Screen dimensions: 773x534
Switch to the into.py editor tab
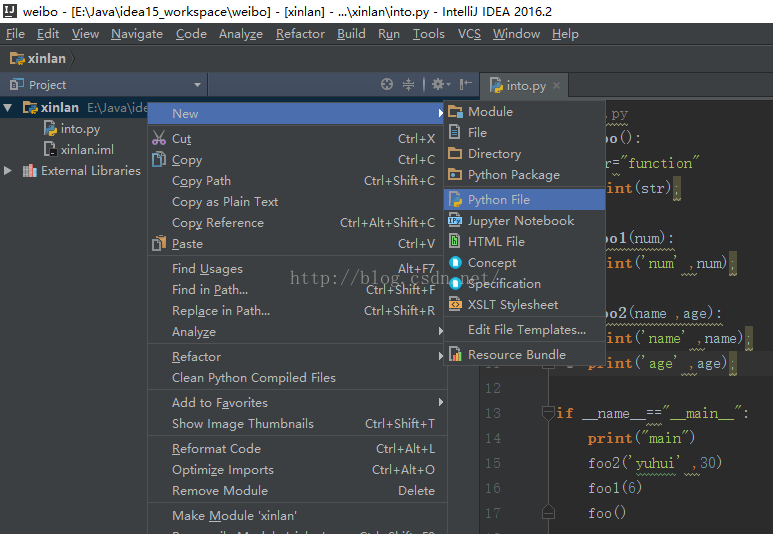pyautogui.click(x=526, y=86)
